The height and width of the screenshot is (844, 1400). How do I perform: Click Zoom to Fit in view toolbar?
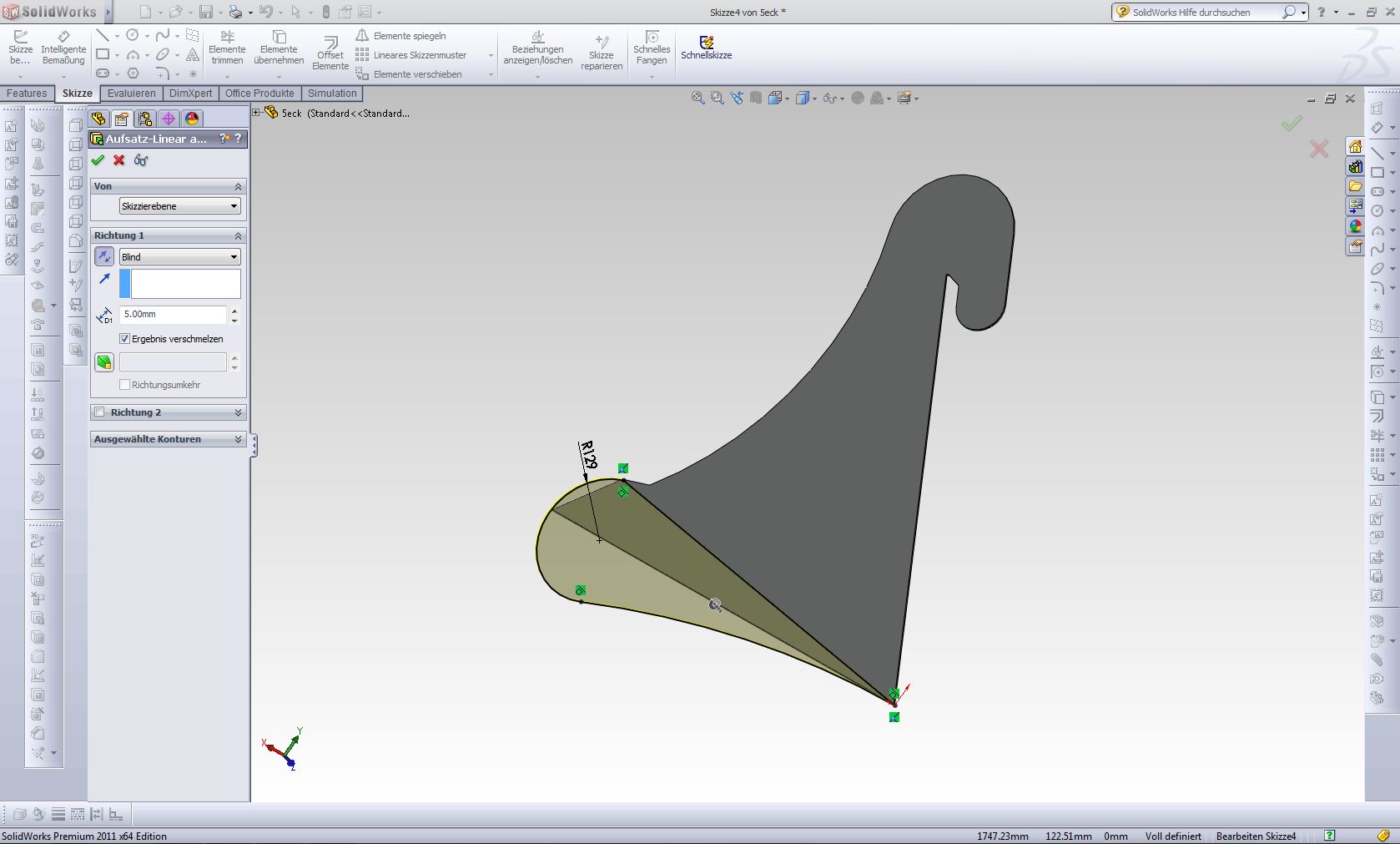(x=698, y=99)
